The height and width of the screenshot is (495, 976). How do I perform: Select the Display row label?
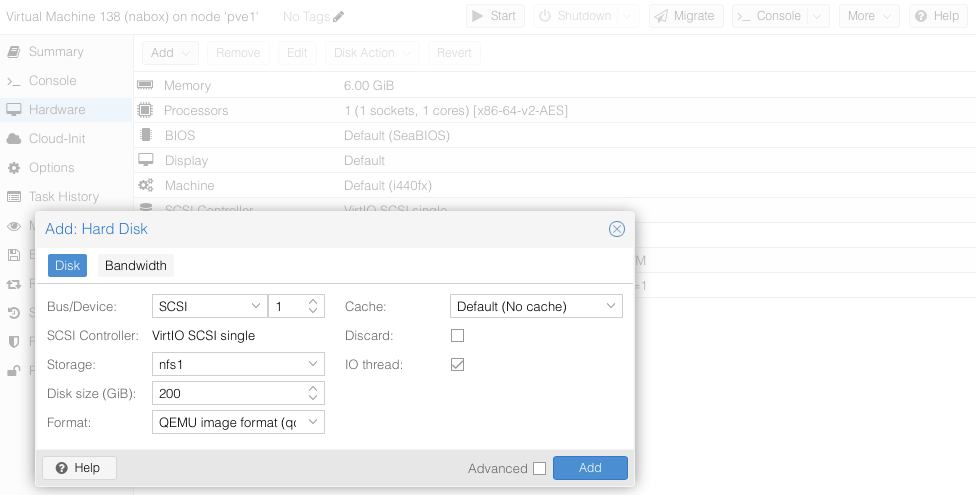coord(186,161)
